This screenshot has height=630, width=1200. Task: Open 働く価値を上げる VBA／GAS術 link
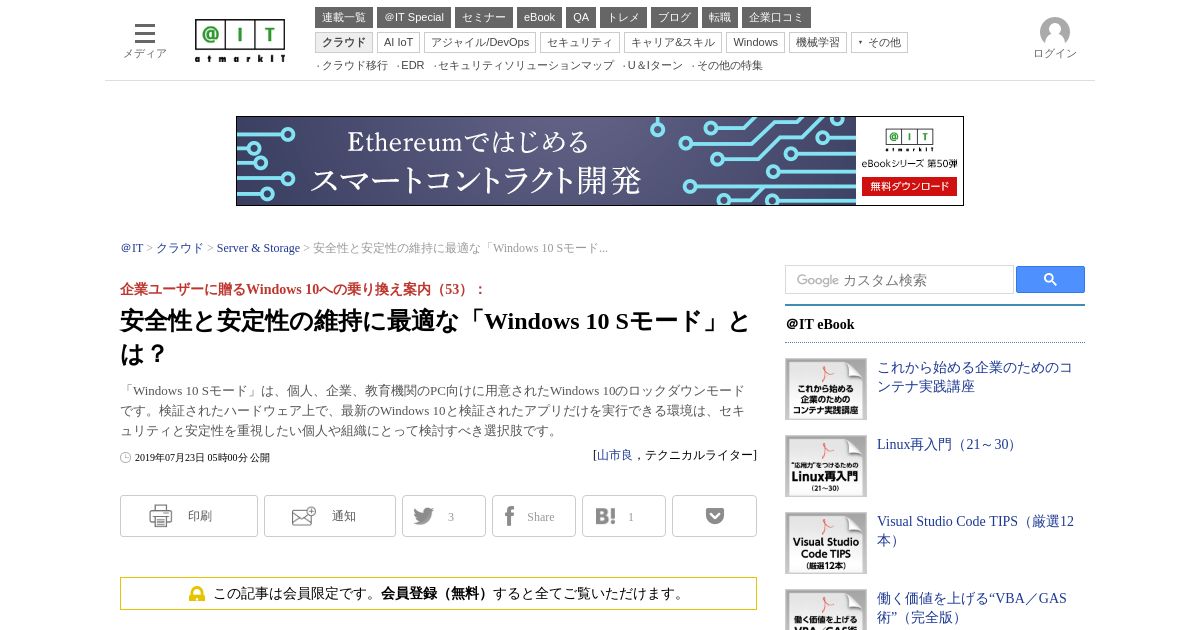[972, 608]
